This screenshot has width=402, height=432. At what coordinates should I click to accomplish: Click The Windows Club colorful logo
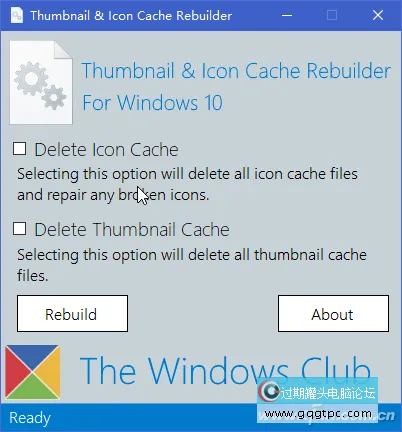coord(33,372)
